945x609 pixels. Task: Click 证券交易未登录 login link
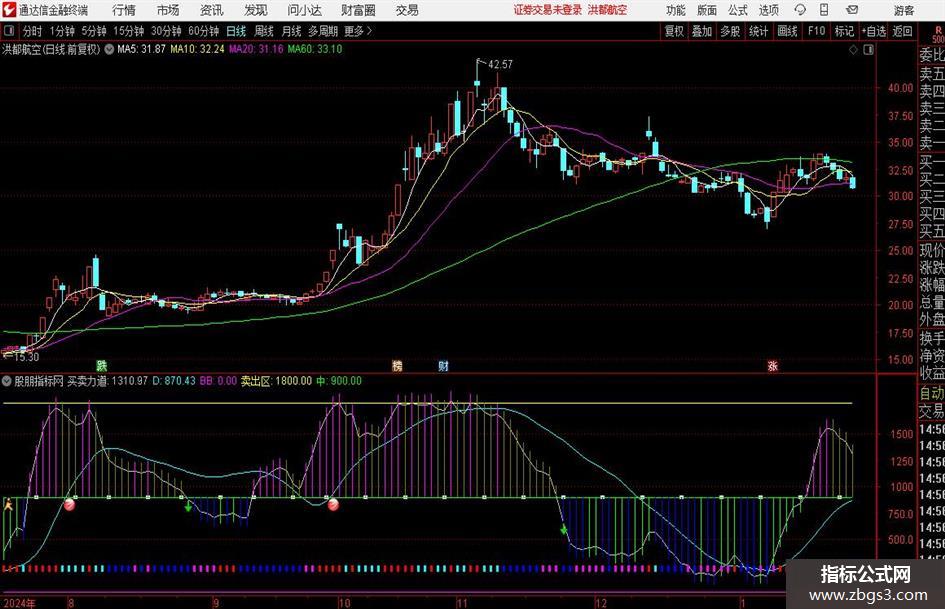pyautogui.click(x=548, y=10)
